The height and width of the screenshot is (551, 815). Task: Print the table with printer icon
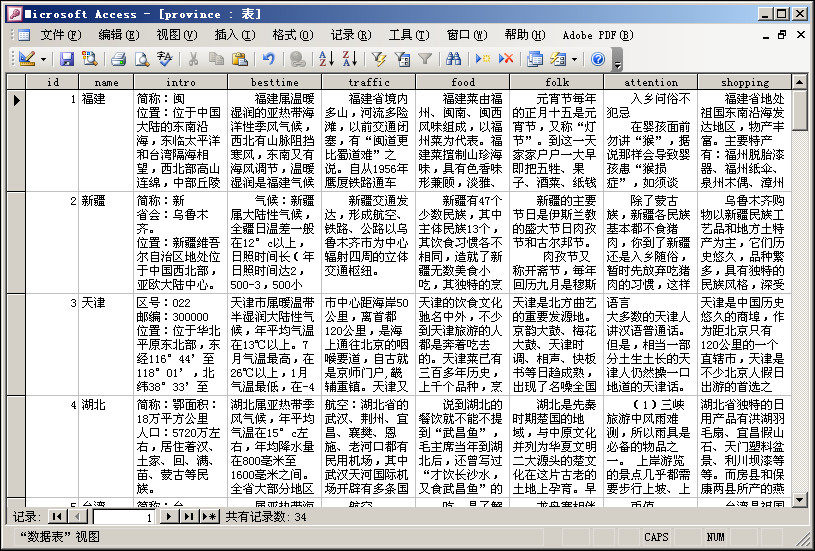(119, 59)
